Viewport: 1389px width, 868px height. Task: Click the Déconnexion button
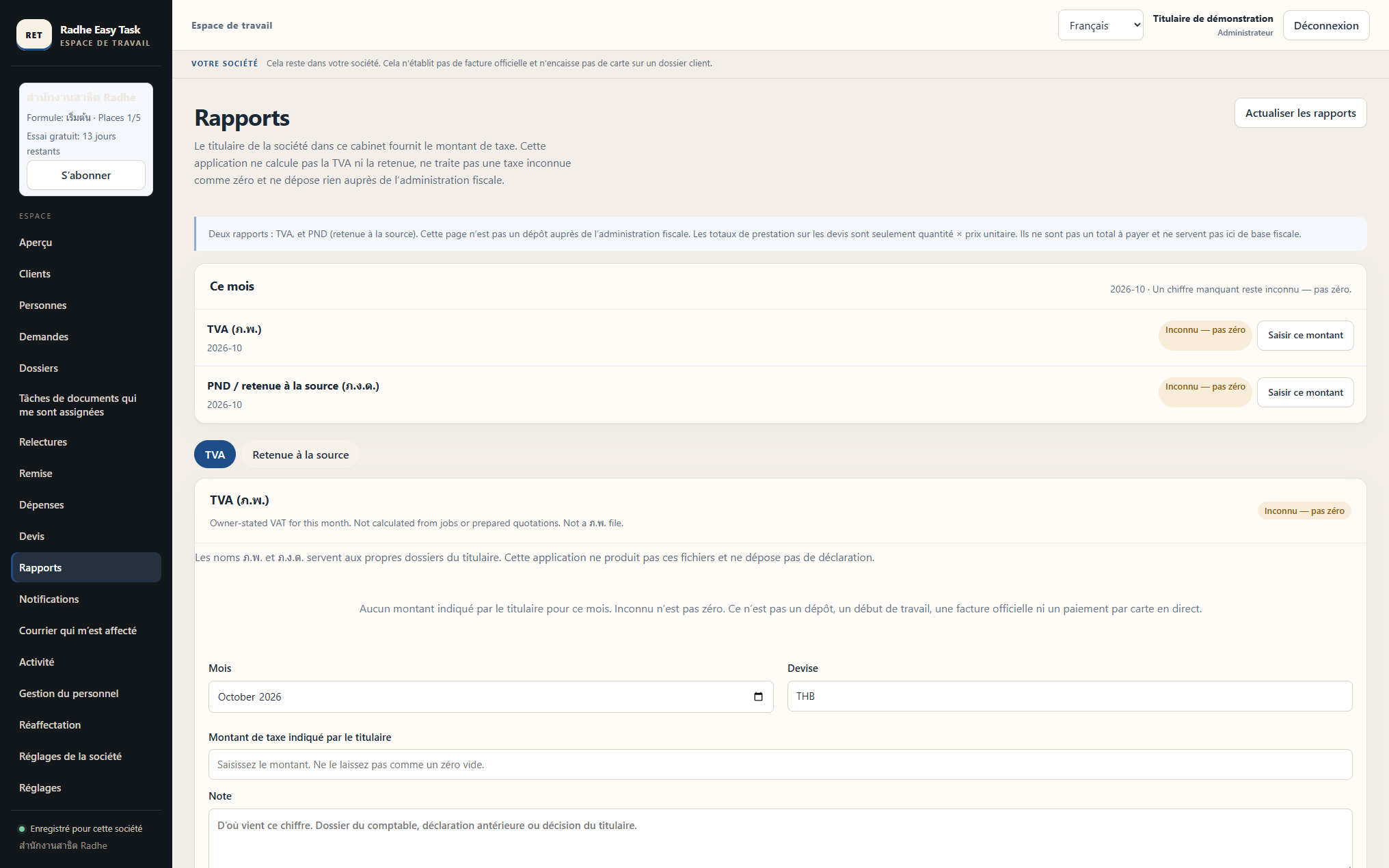(x=1326, y=25)
